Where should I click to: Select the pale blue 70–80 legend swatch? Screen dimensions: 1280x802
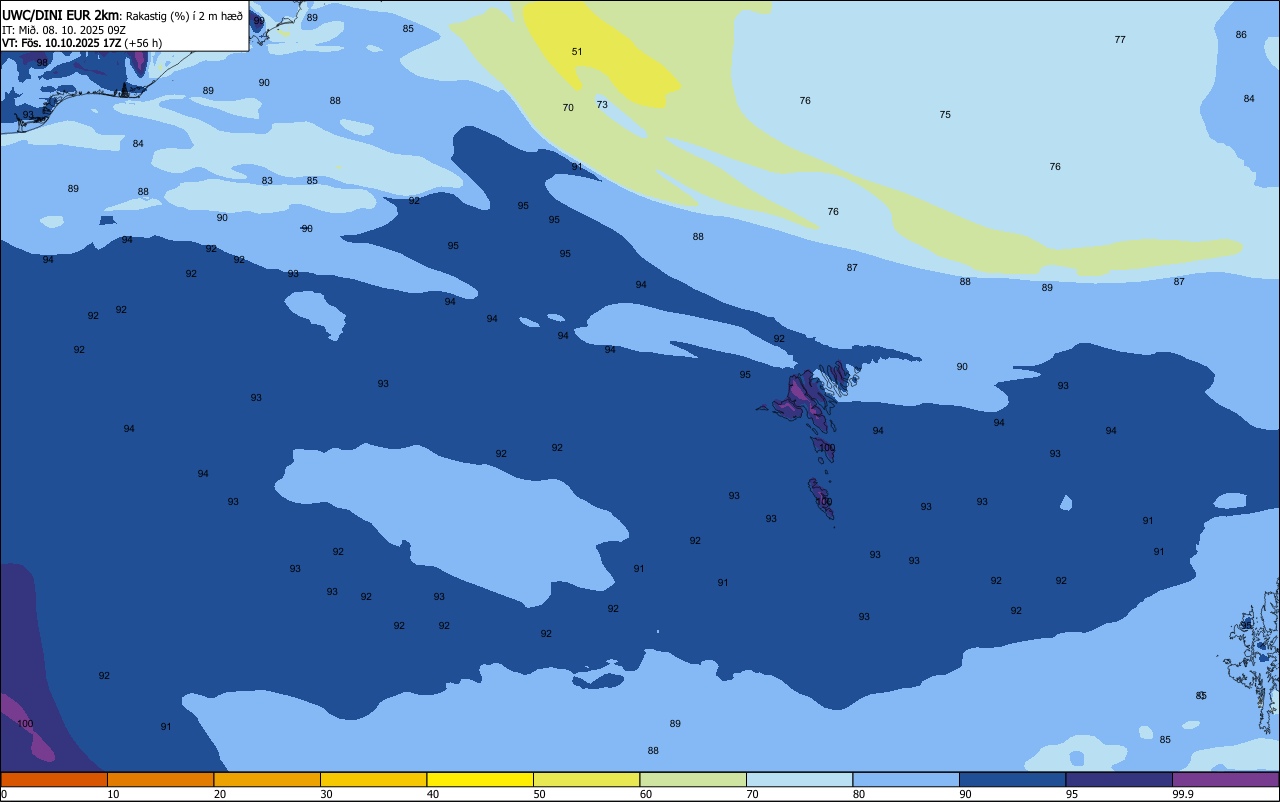[799, 779]
